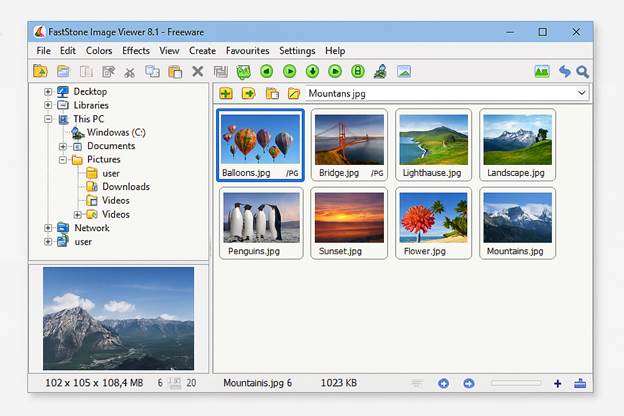Open the Favourites menu

point(247,51)
